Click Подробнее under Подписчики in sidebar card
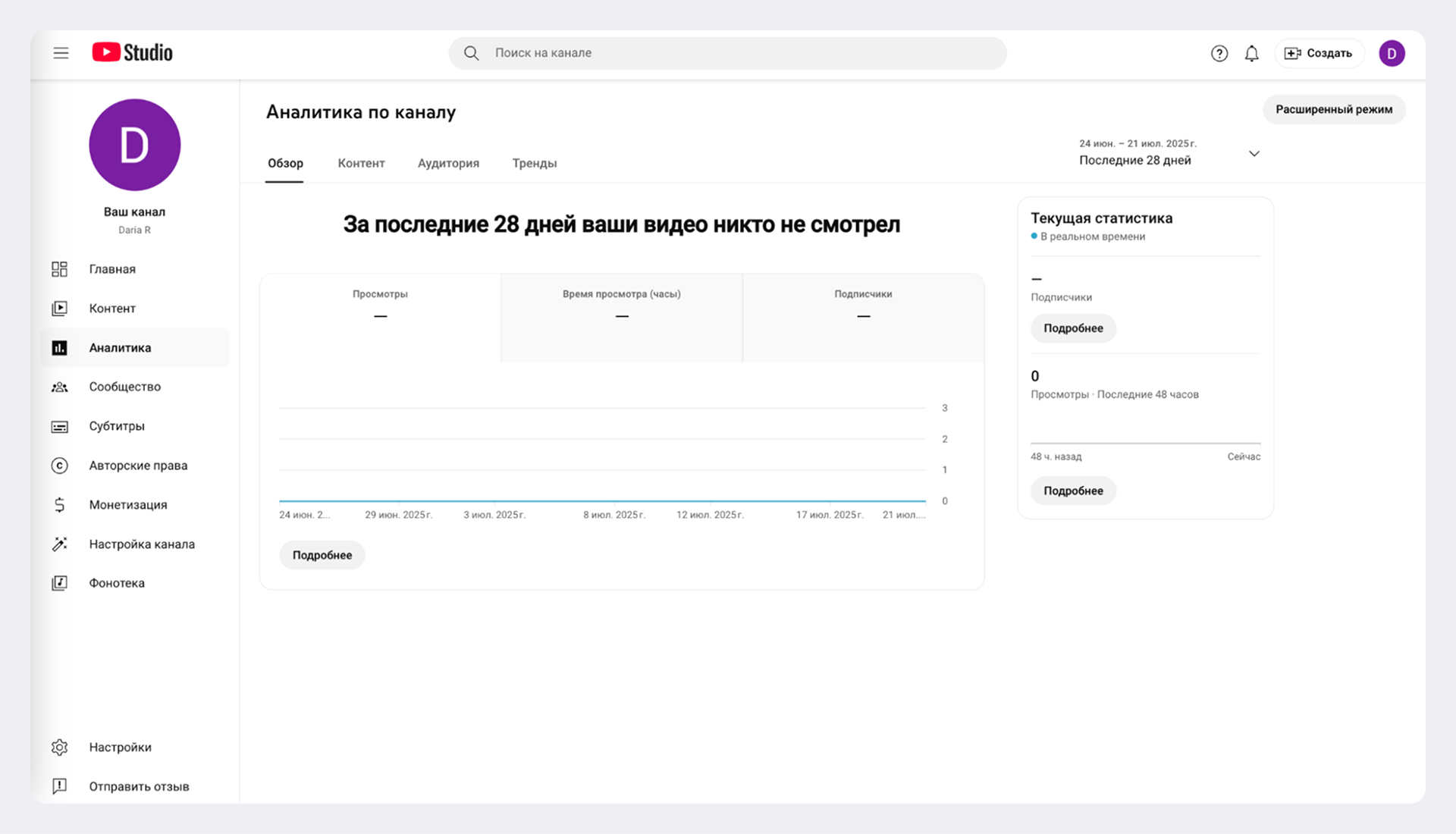This screenshot has width=1456, height=834. [x=1073, y=328]
